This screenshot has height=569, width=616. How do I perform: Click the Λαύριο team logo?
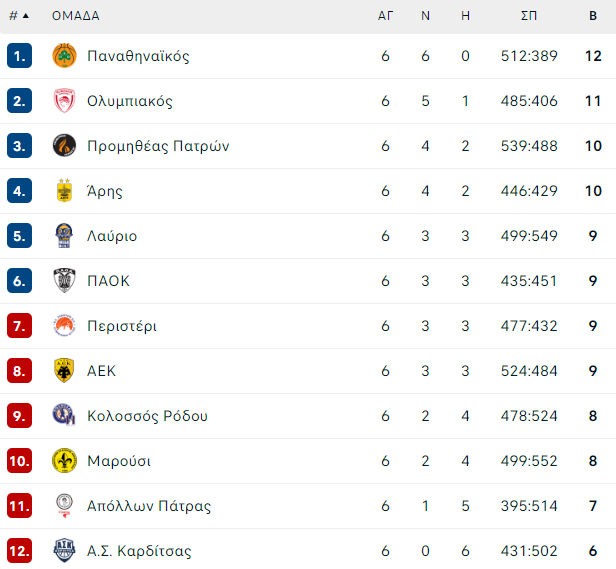[64, 235]
